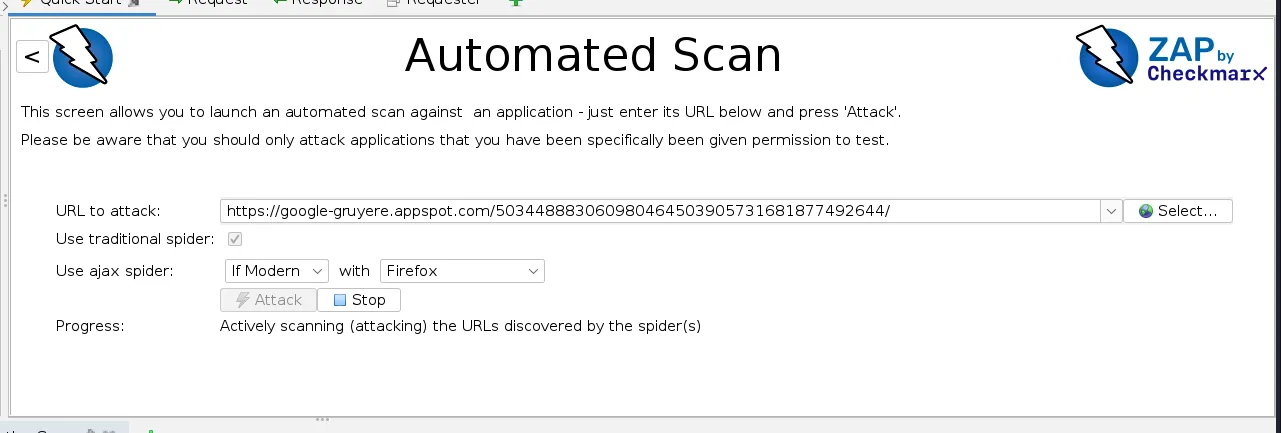Image resolution: width=1281 pixels, height=433 pixels.
Task: Click the pin icon on Quick Start tab
Action: pos(135,3)
